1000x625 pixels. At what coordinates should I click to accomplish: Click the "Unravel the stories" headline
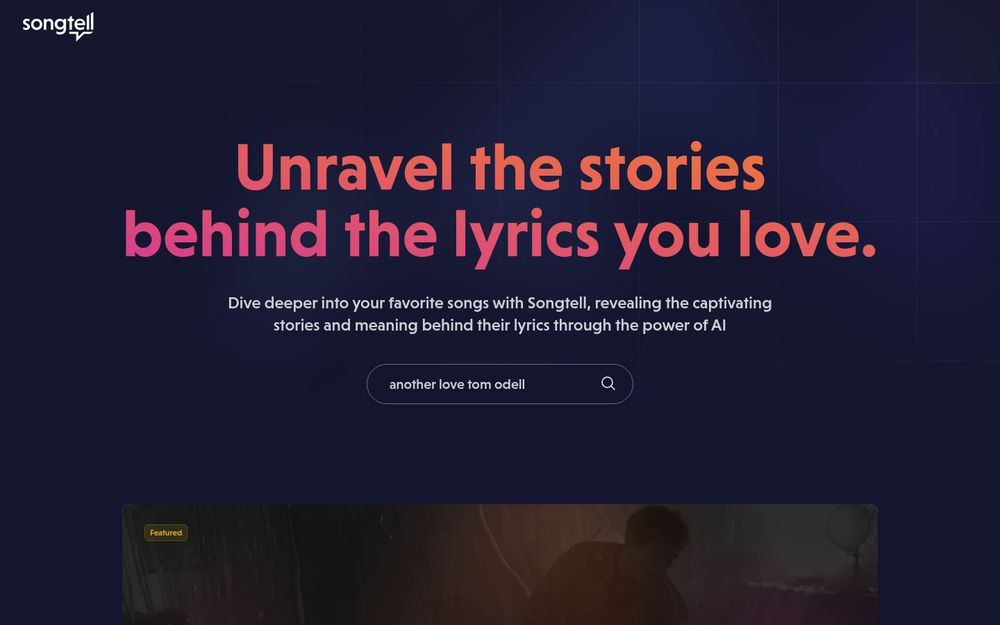[500, 168]
